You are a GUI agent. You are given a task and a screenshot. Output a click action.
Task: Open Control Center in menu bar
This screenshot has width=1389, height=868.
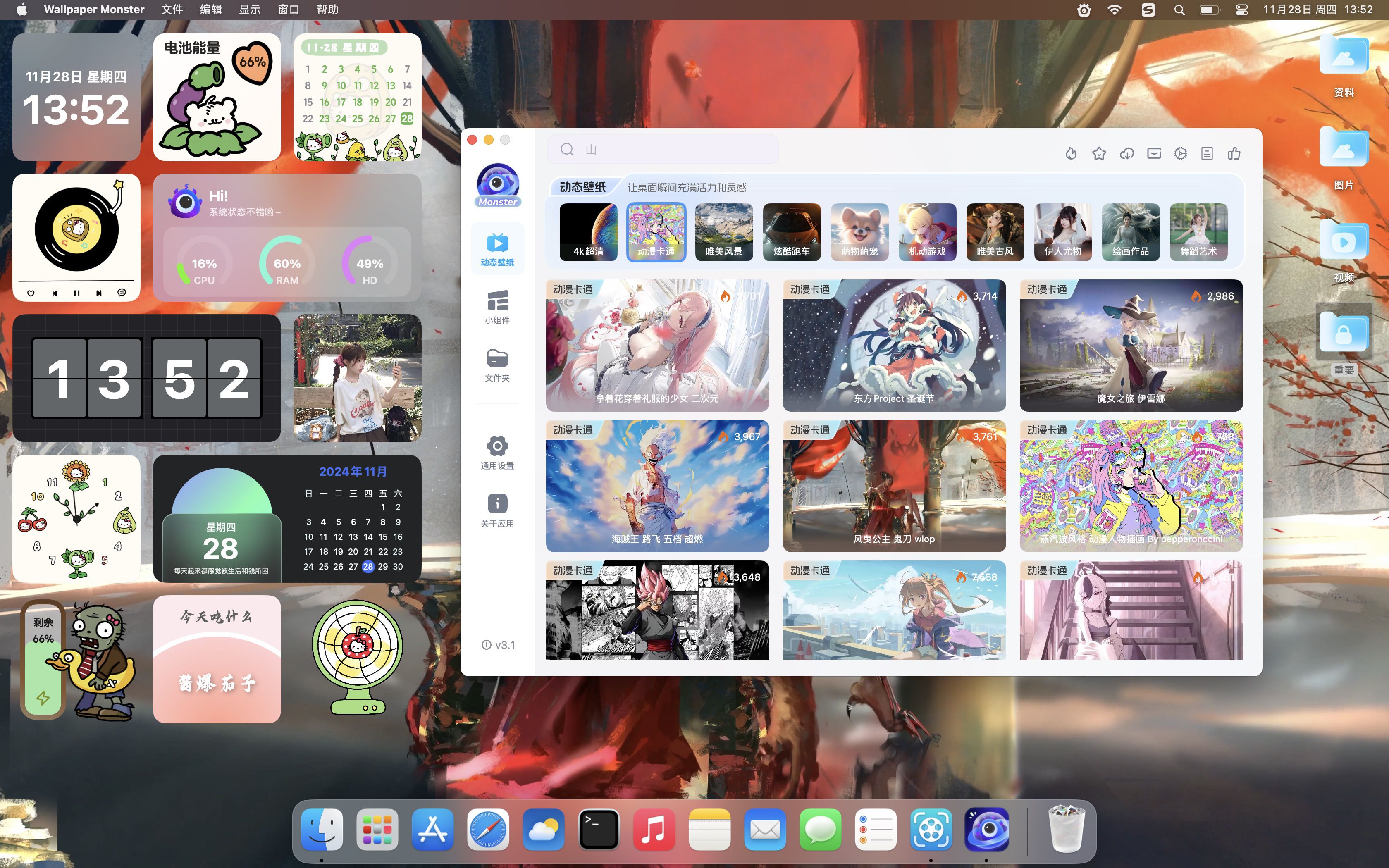pos(1241,9)
